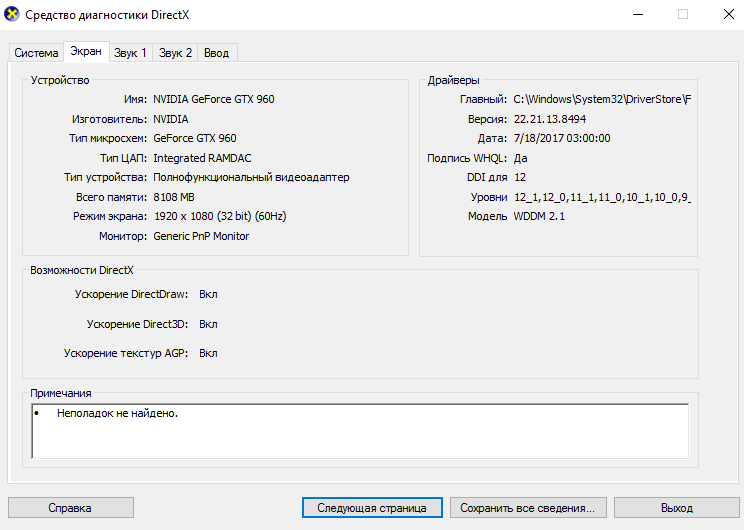Click driver version 22.21.13.8494
This screenshot has width=744, height=530.
[x=550, y=119]
